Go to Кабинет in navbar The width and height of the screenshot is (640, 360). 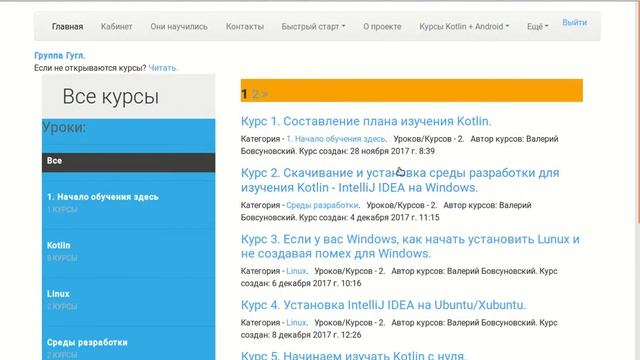point(116,27)
